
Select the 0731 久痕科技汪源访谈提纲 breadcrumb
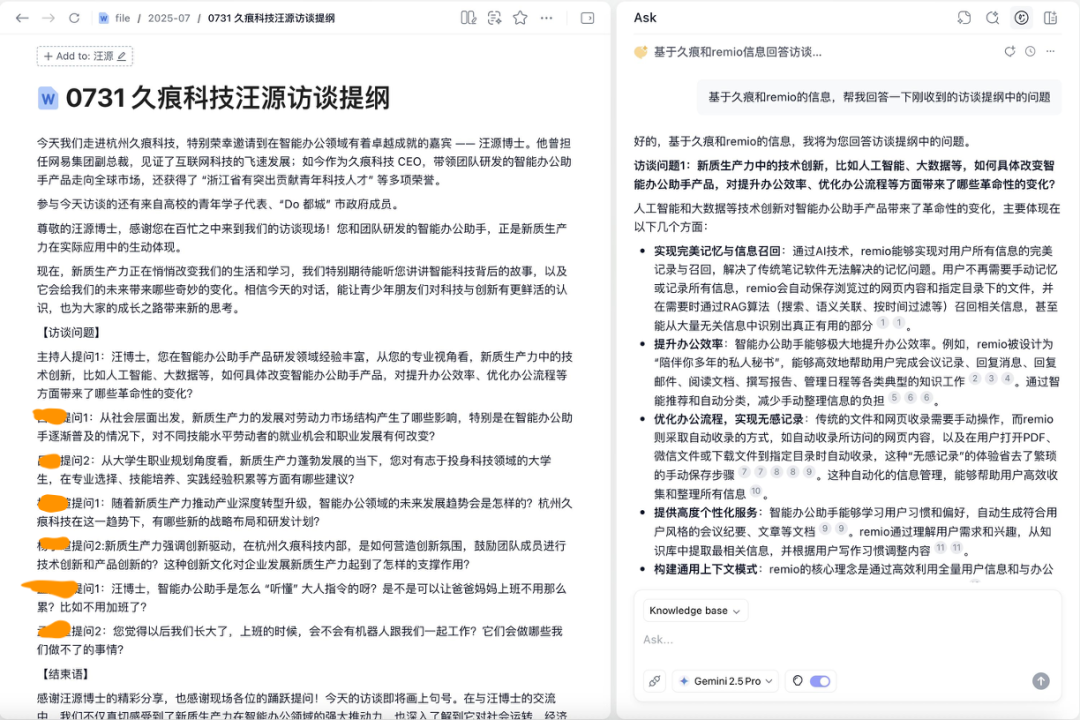[271, 18]
